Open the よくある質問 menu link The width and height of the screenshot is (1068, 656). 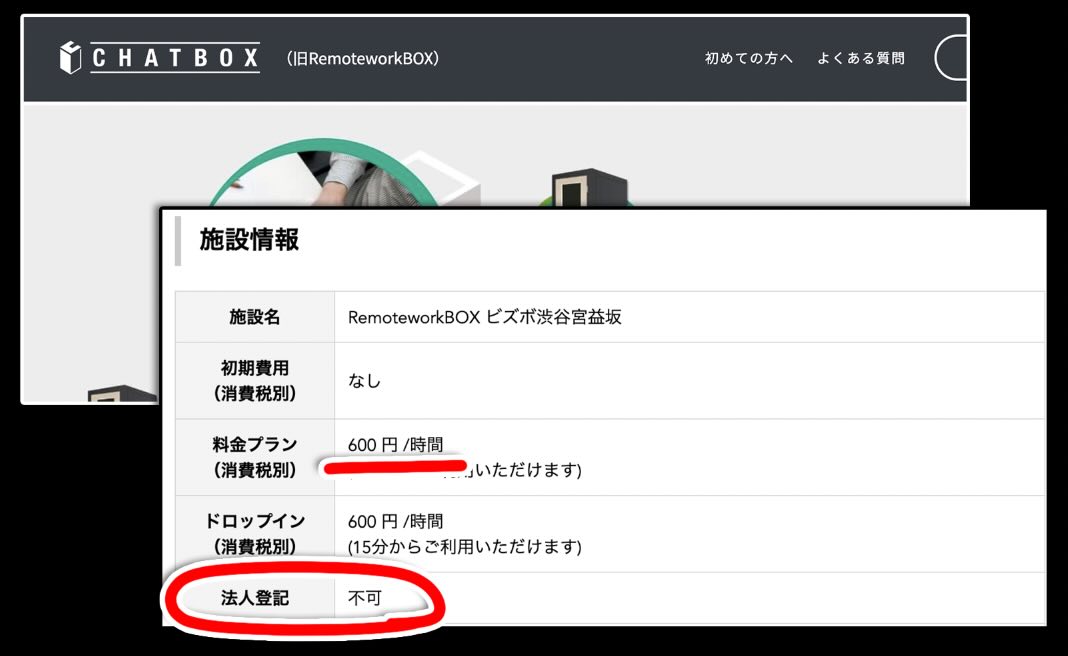[861, 59]
